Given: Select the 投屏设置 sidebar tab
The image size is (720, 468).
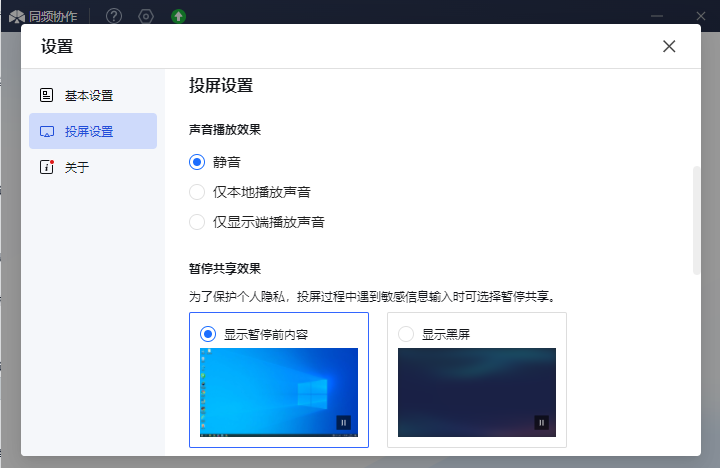Looking at the screenshot, I should tap(93, 131).
